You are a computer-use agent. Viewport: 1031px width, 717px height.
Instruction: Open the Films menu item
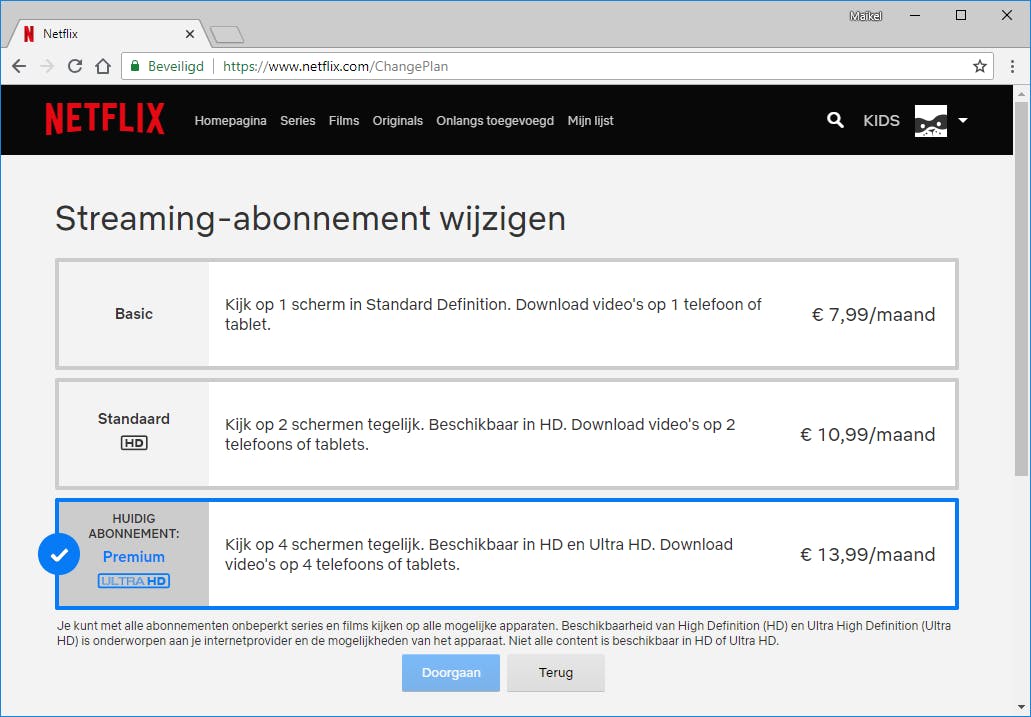[x=344, y=120]
